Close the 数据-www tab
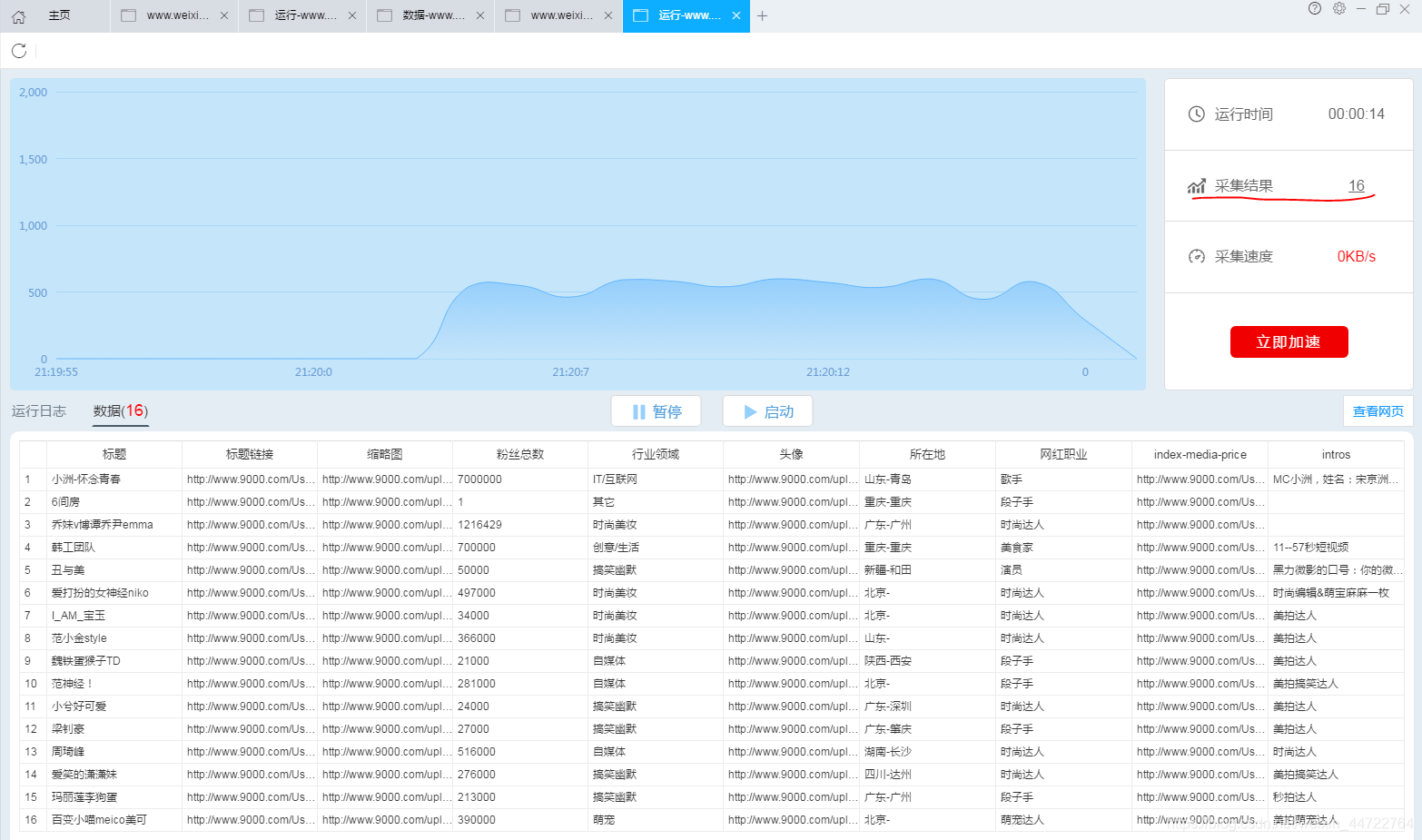This screenshot has height=840, width=1422. coord(480,15)
